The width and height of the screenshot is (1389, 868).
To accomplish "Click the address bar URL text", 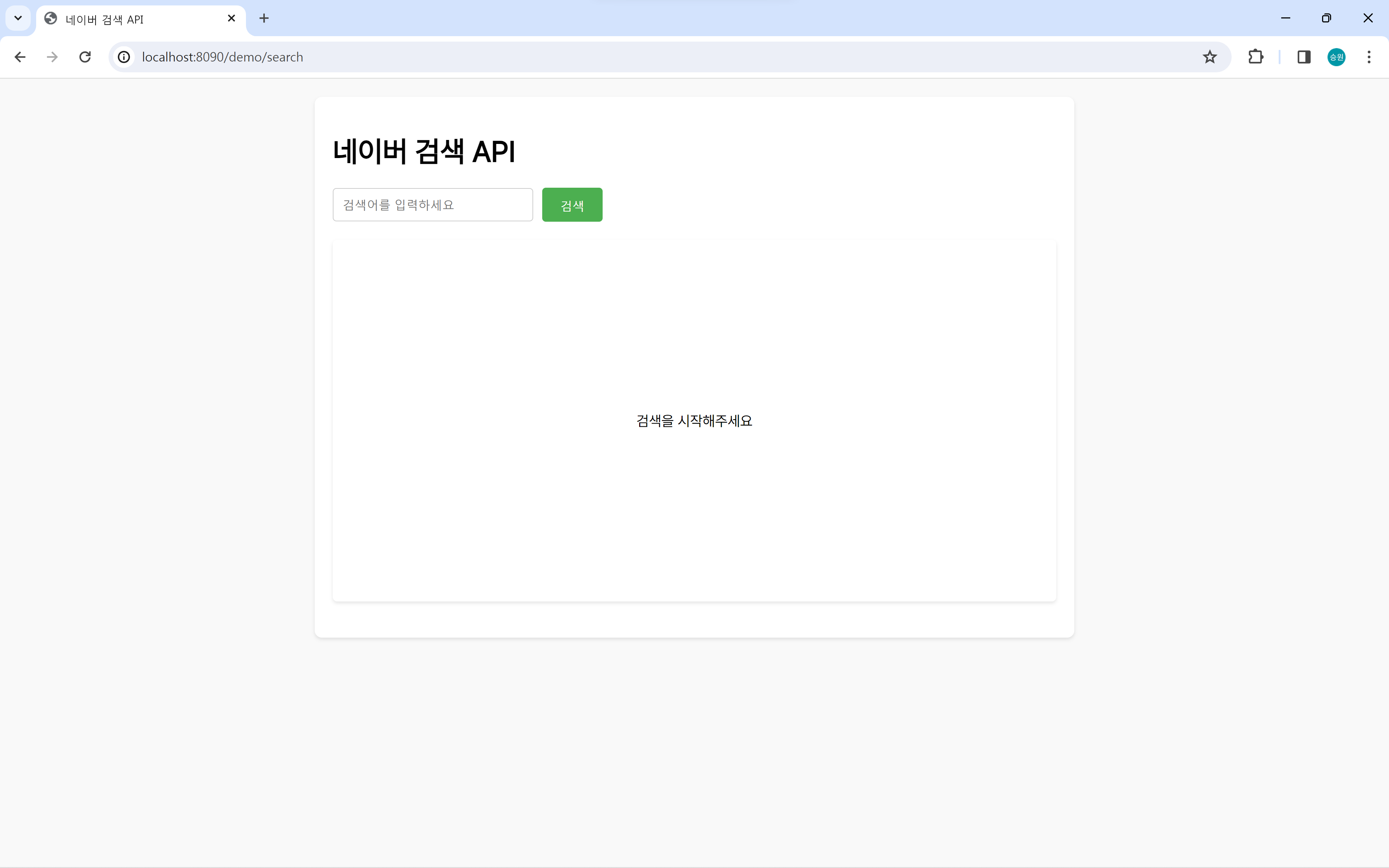I will click(223, 57).
